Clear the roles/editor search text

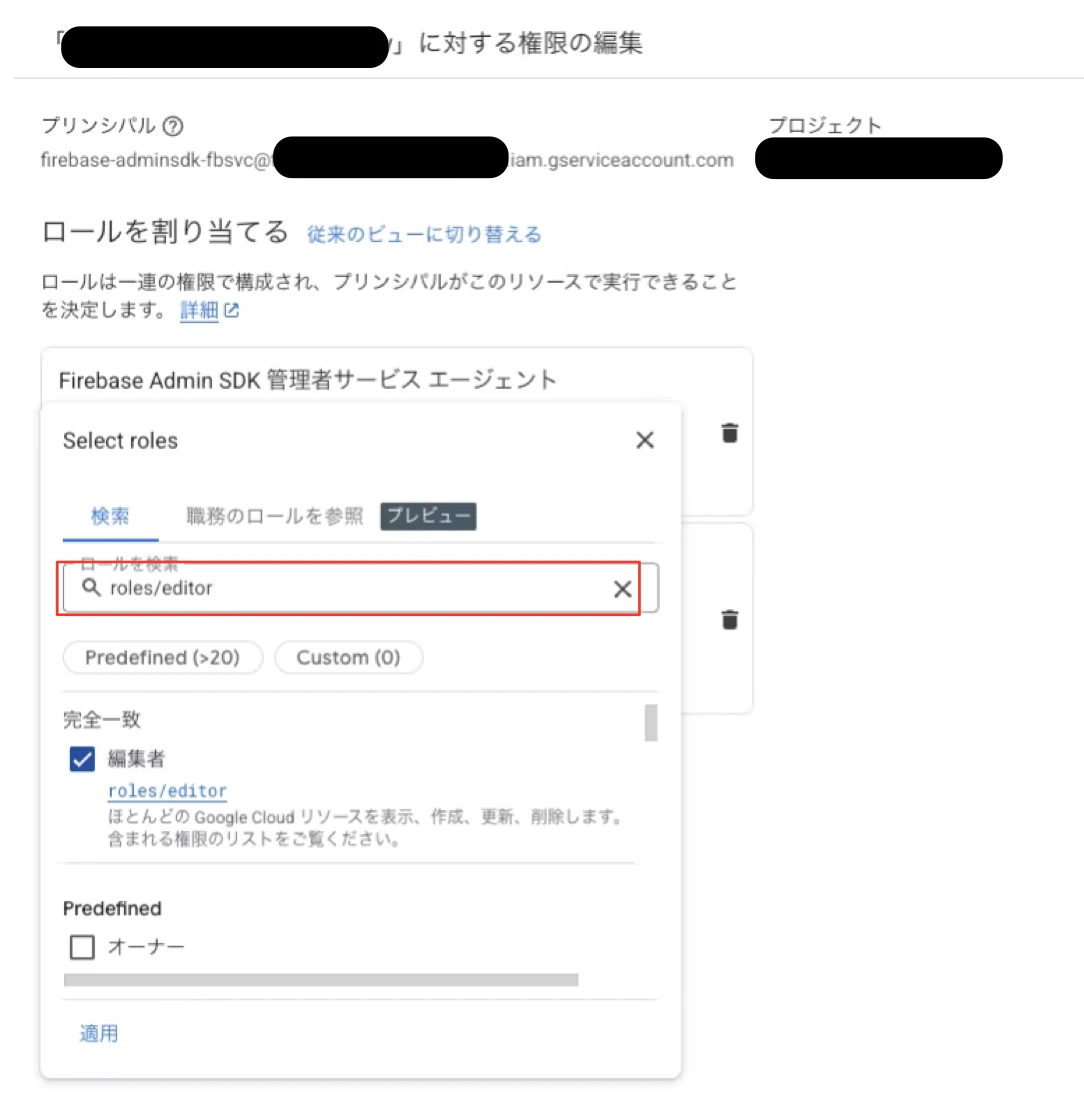[622, 589]
